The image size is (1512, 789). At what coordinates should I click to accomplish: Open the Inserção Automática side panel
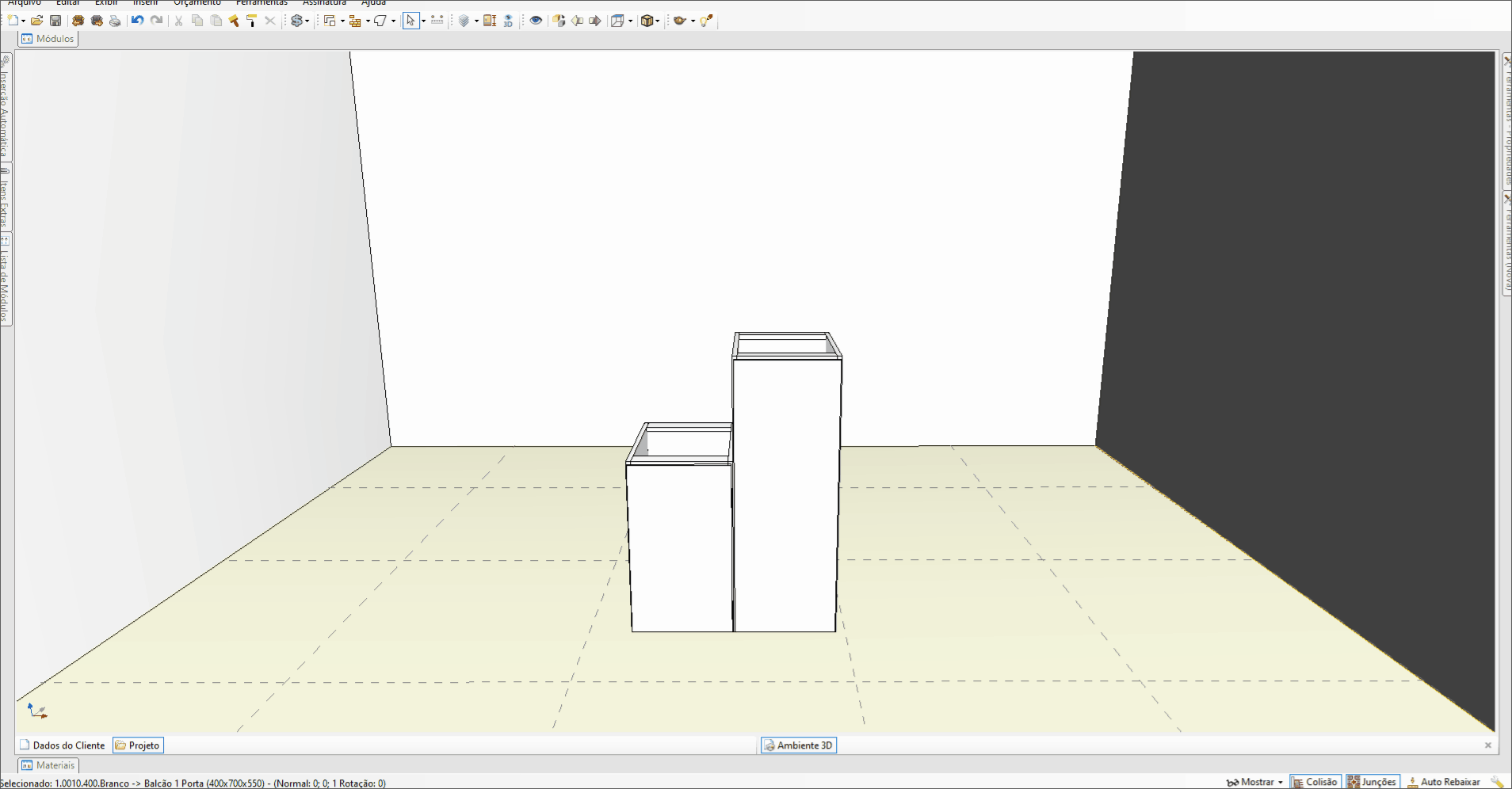[6, 107]
